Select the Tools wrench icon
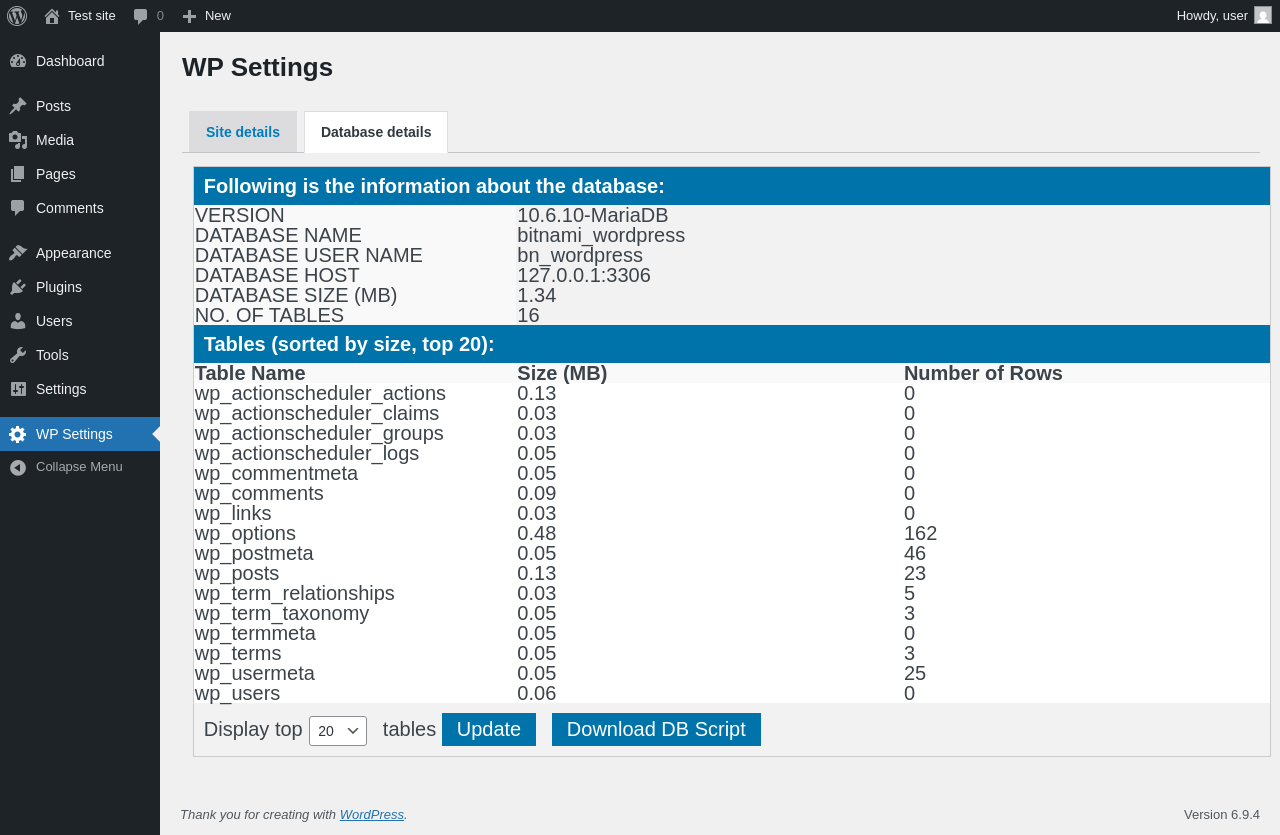The height and width of the screenshot is (835, 1280). coord(18,355)
